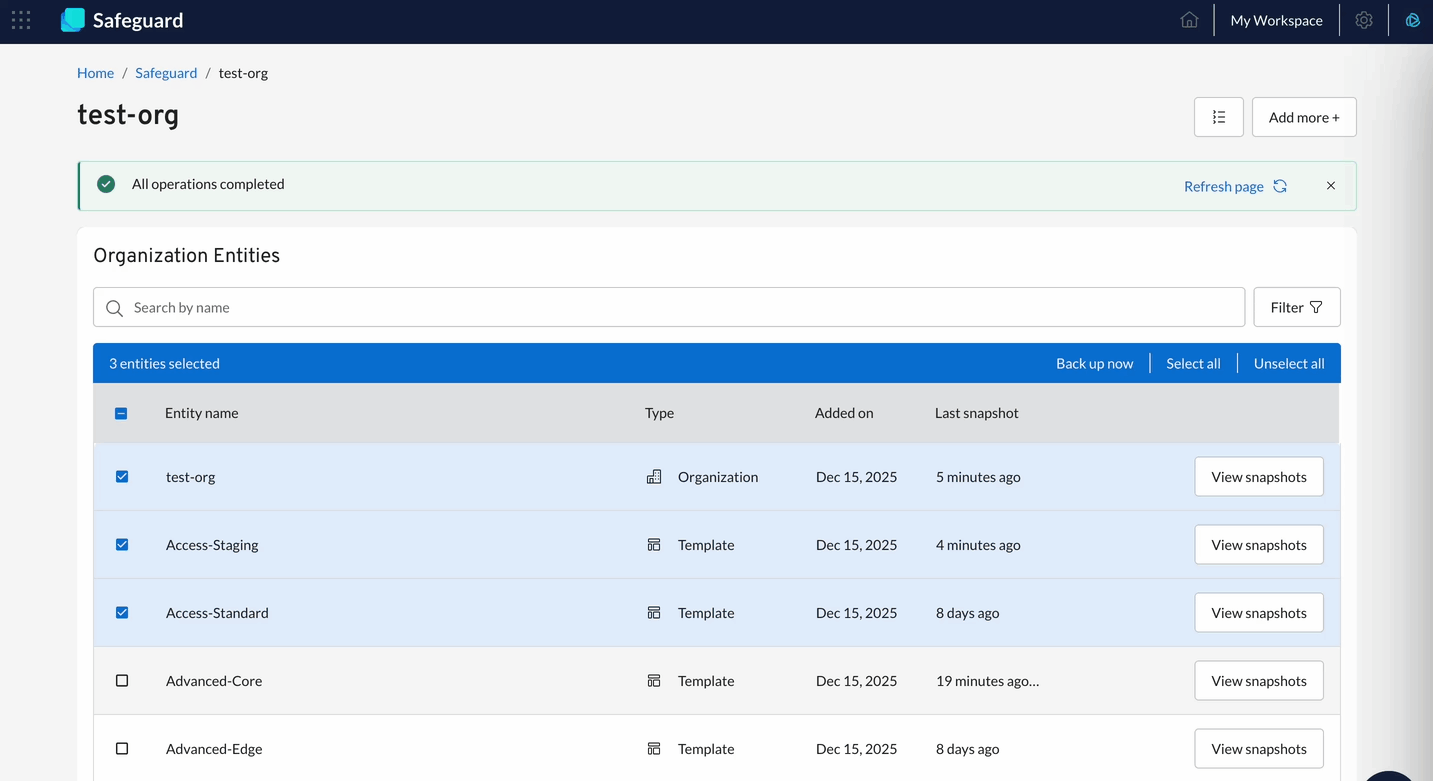Image resolution: width=1433 pixels, height=781 pixels.
Task: Navigate to Safeguard breadcrumb link
Action: point(166,73)
